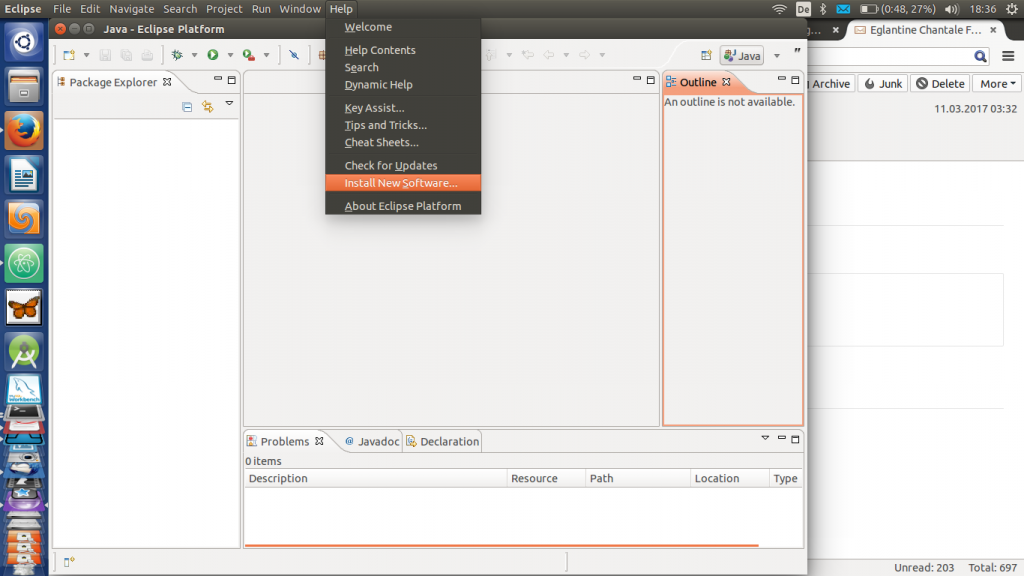Click the mail envelope indicator icon
The height and width of the screenshot is (576, 1024).
click(843, 9)
